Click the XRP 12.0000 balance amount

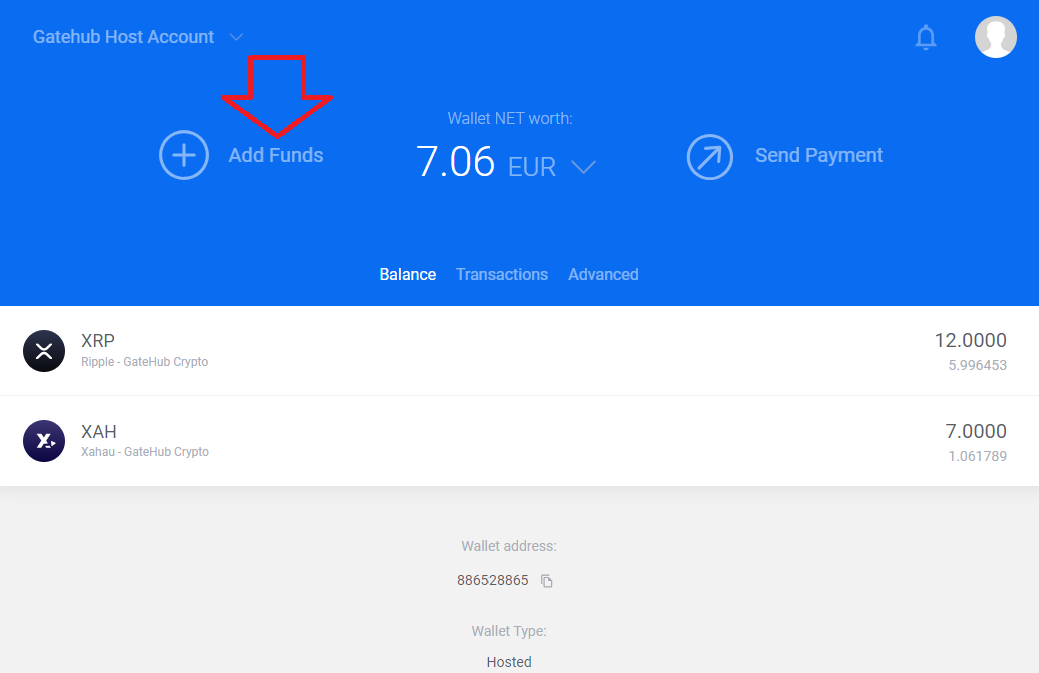click(x=970, y=341)
